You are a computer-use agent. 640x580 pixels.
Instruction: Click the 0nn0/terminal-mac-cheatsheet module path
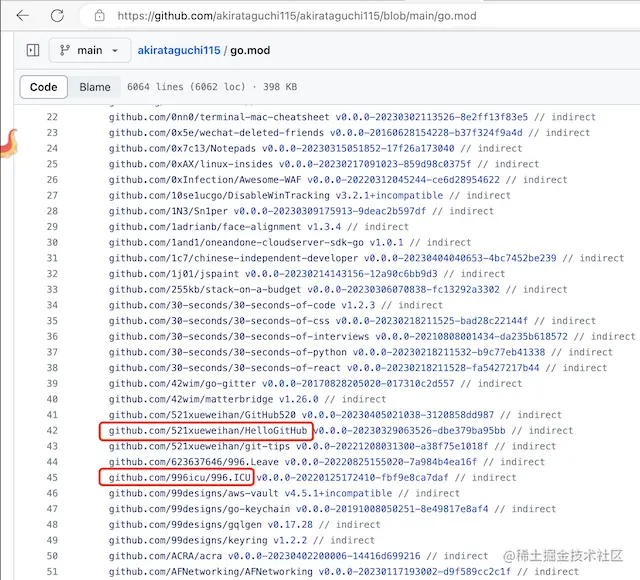pyautogui.click(x=219, y=117)
